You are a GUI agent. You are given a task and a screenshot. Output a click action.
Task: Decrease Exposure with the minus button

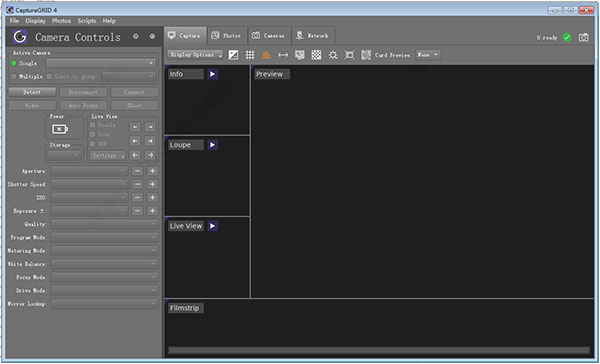coord(137,211)
